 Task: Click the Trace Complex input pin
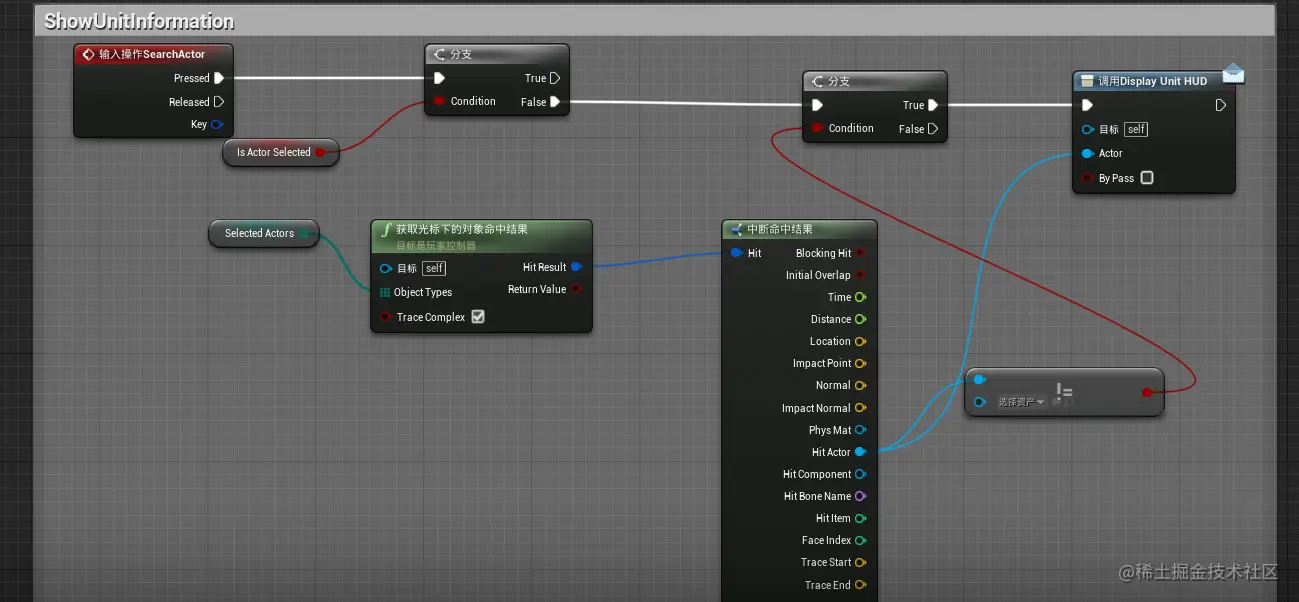click(385, 317)
